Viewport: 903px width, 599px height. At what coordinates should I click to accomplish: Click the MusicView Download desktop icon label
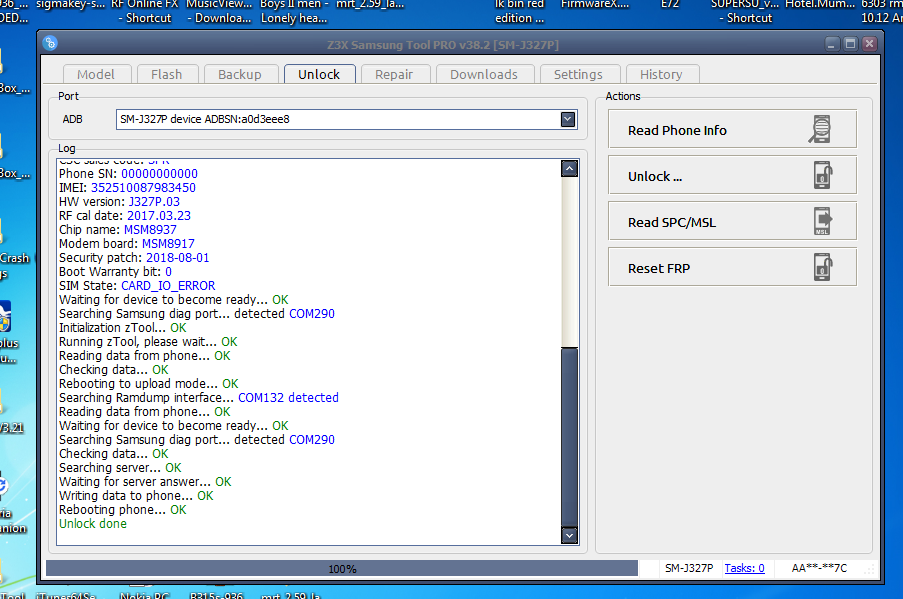(219, 12)
